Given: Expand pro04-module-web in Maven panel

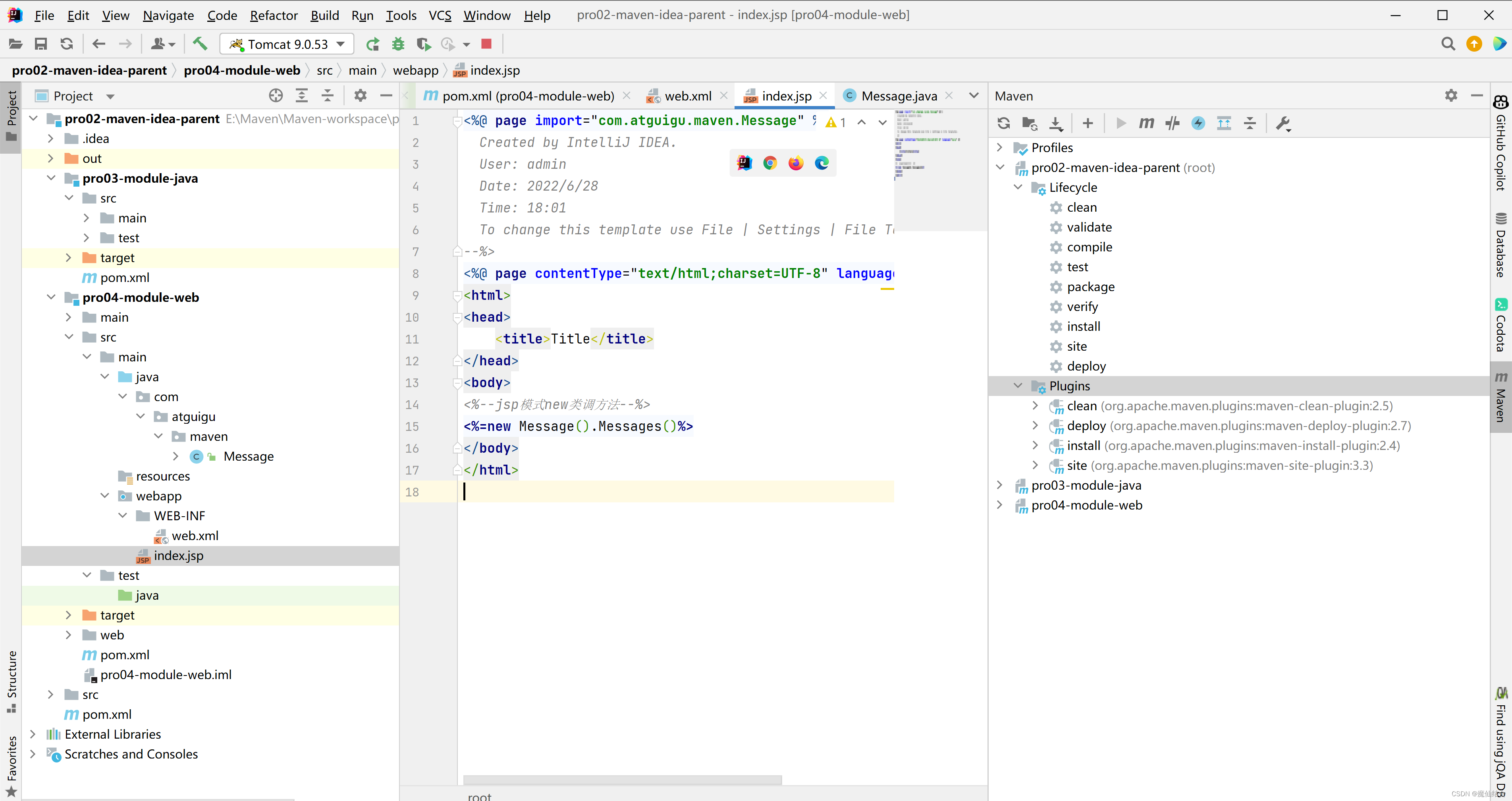Looking at the screenshot, I should [999, 505].
